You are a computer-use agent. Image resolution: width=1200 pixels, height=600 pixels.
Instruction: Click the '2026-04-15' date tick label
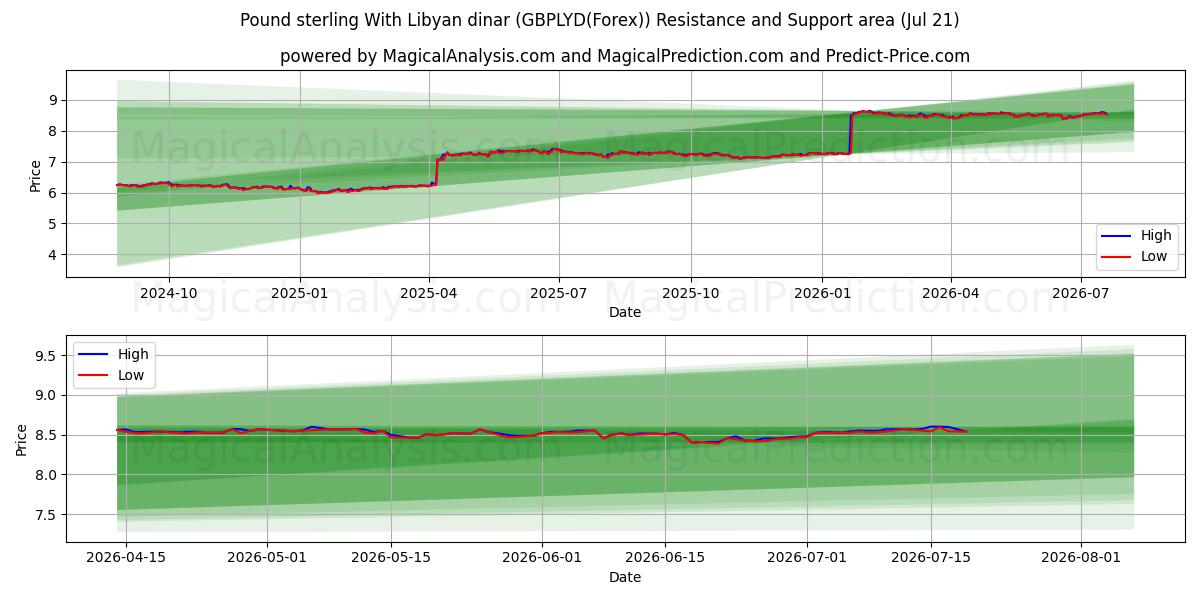pos(126,559)
